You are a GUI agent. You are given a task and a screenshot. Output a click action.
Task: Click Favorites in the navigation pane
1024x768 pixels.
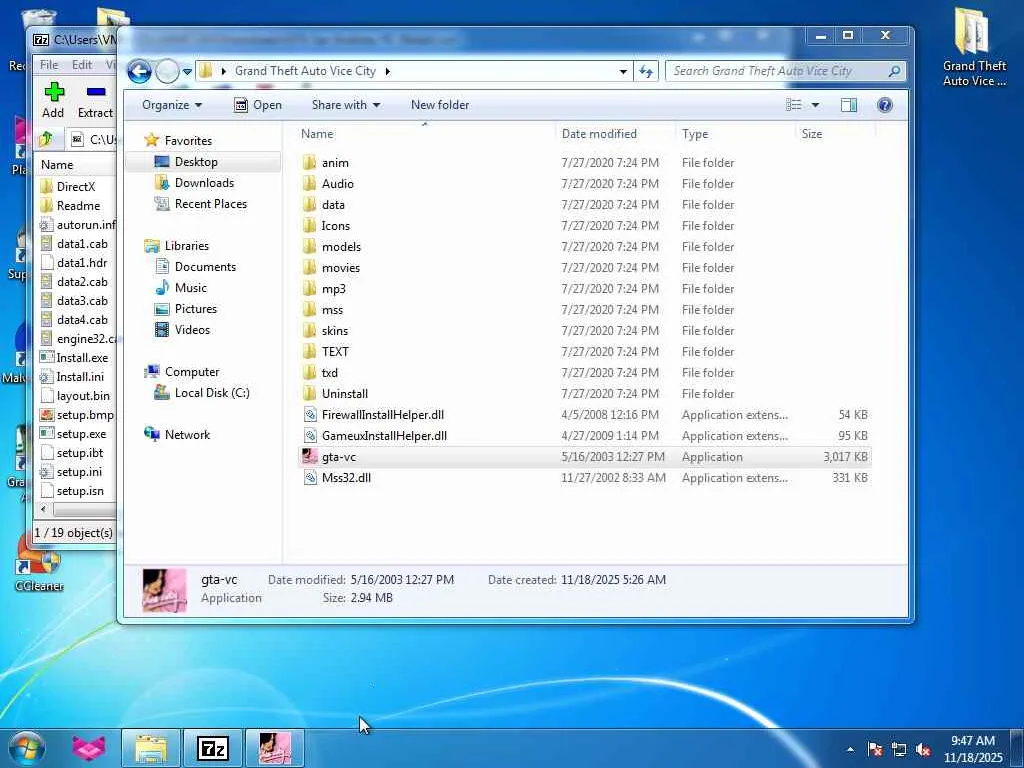[x=188, y=140]
